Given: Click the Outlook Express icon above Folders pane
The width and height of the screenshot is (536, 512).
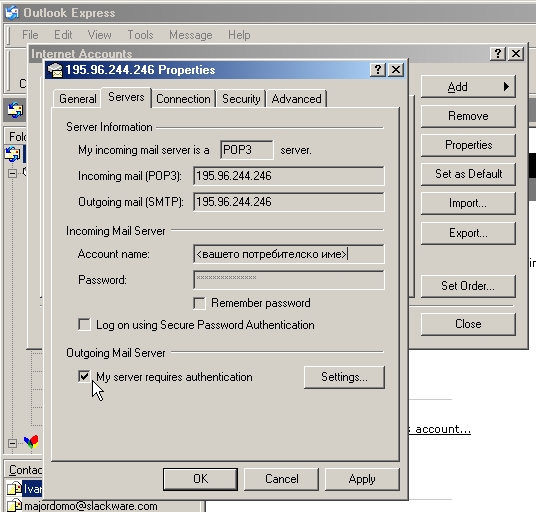Looking at the screenshot, I should coord(15,110).
